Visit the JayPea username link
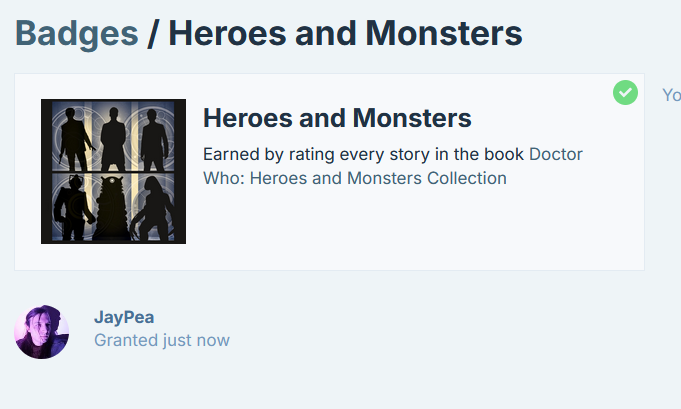This screenshot has width=681, height=409. point(124,317)
